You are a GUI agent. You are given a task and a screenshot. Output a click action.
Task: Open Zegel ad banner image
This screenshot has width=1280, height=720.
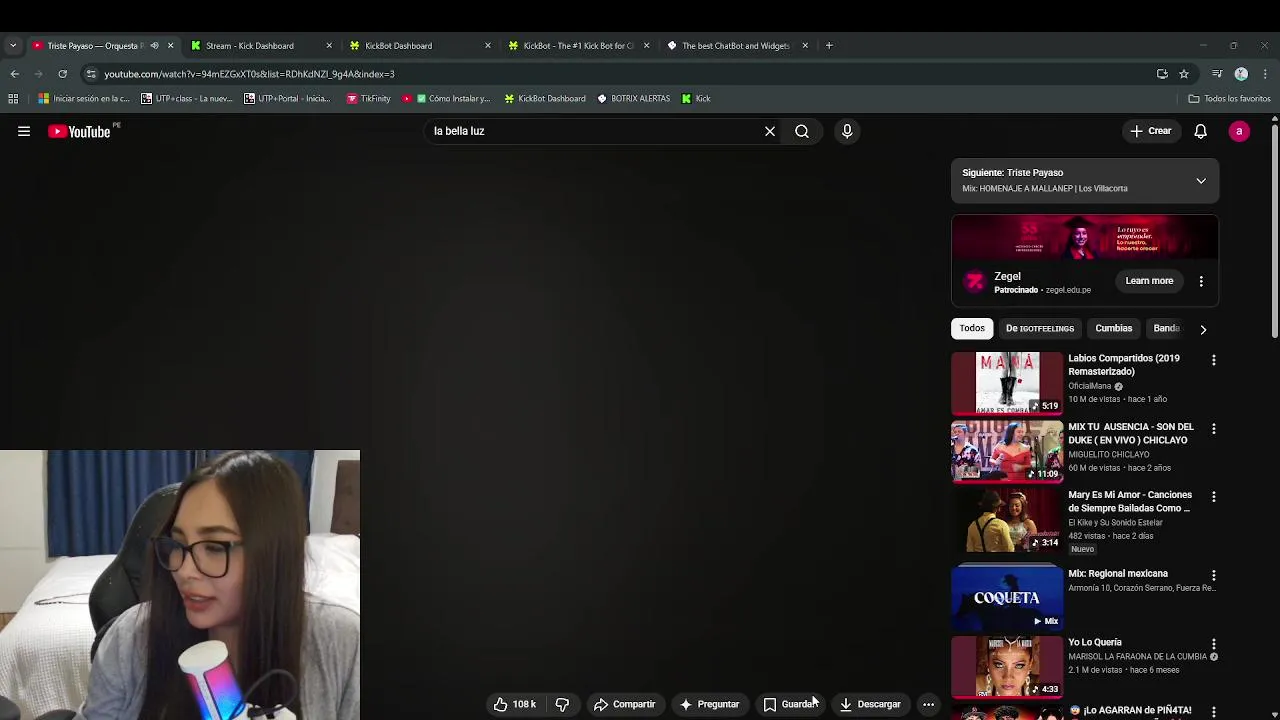(x=1085, y=238)
